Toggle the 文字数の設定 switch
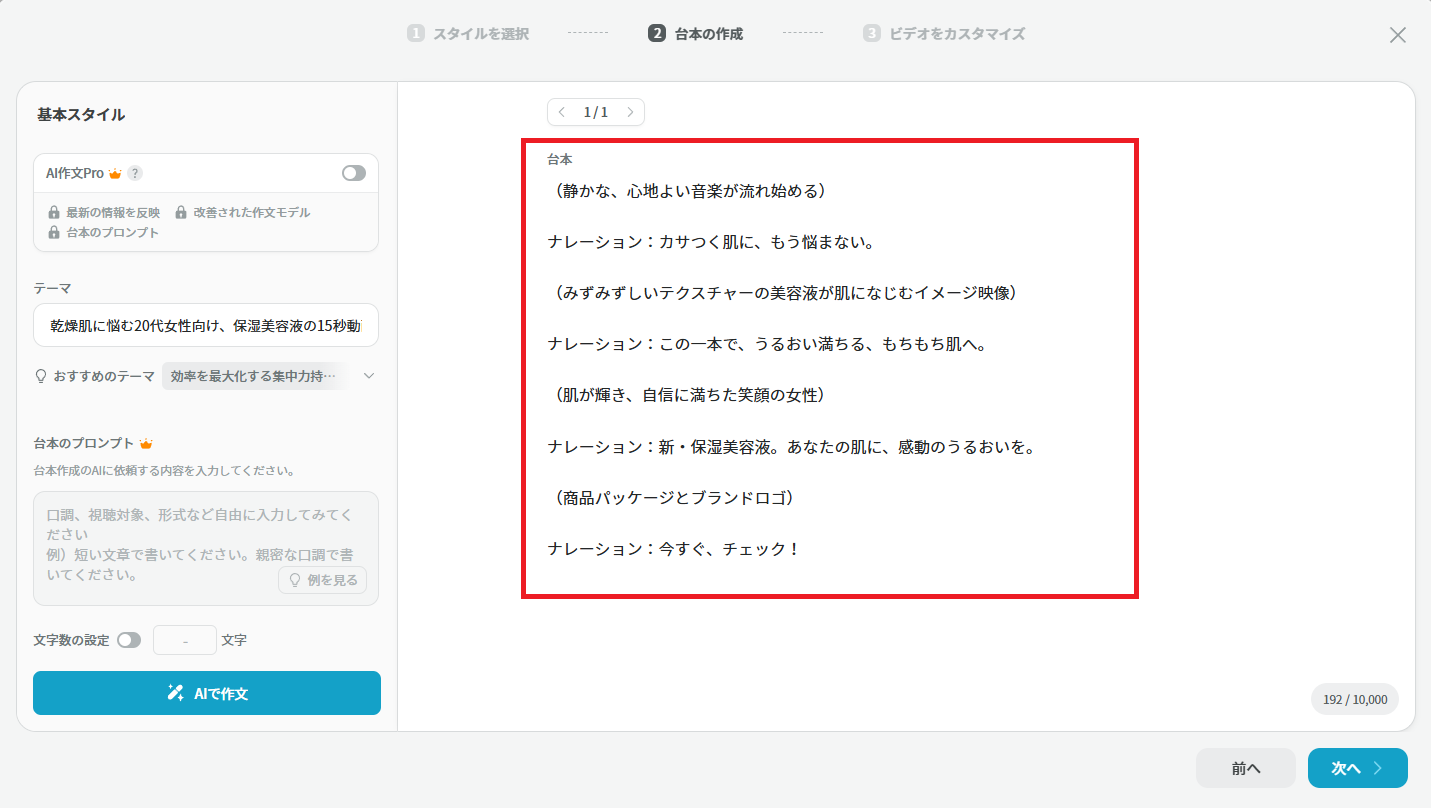This screenshot has width=1431, height=808. point(129,640)
